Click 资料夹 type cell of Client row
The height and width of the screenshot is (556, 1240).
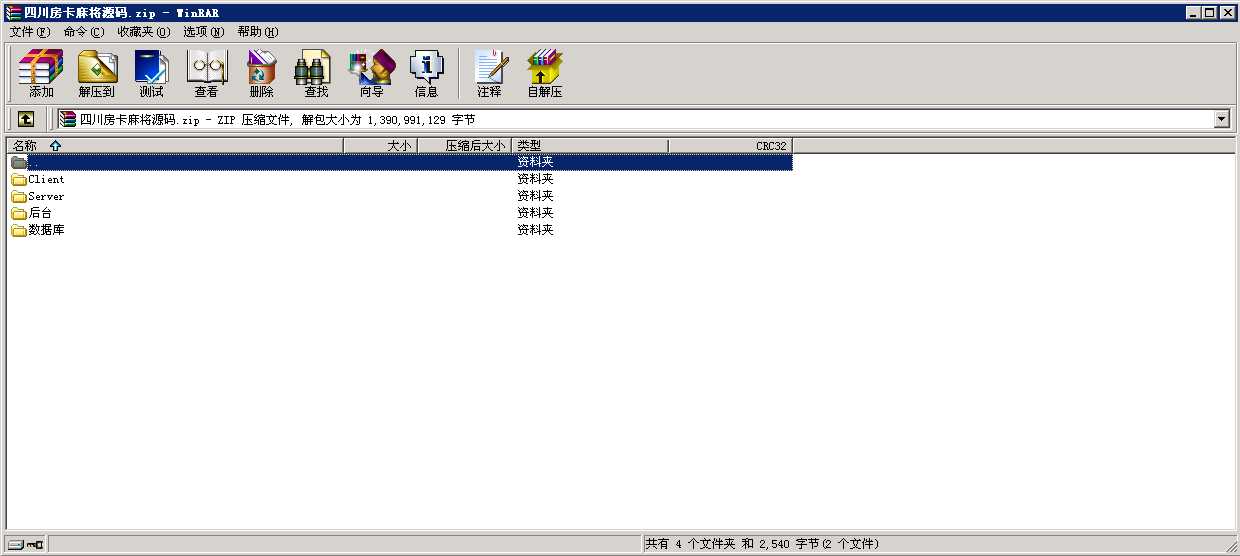coord(535,179)
